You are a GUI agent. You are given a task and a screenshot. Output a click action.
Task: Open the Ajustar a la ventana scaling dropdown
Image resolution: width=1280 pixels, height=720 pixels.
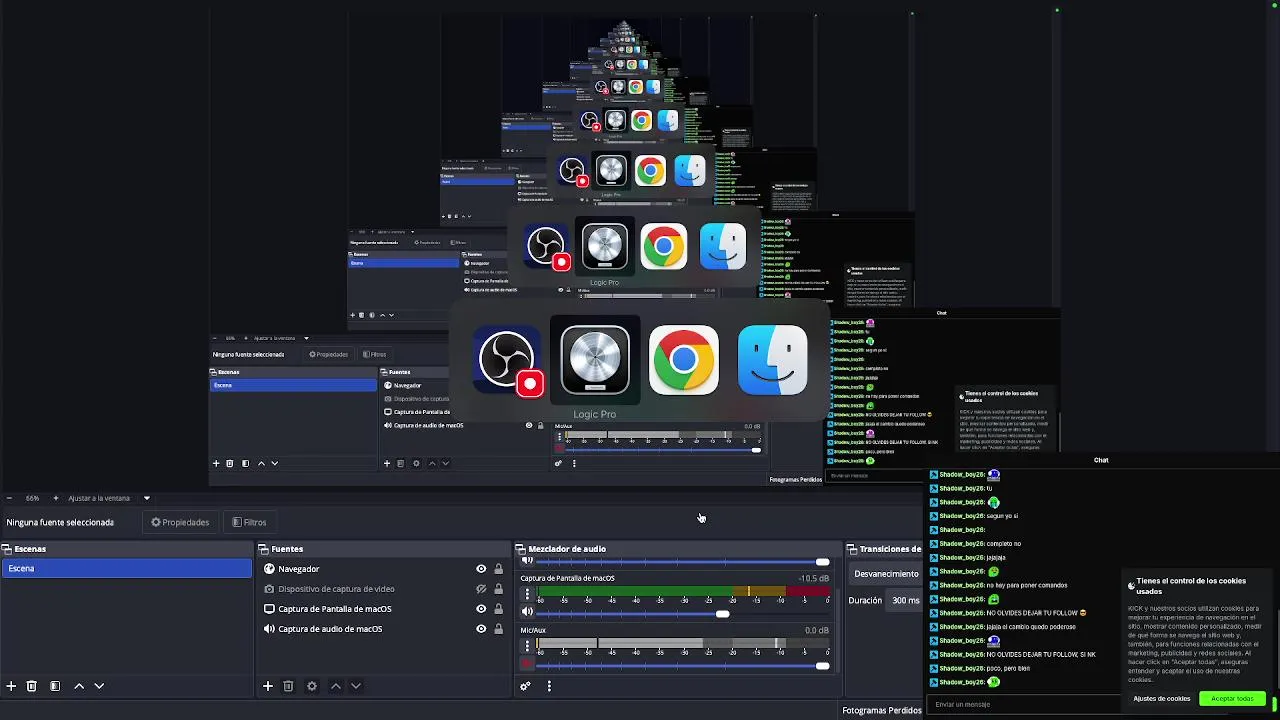point(108,498)
